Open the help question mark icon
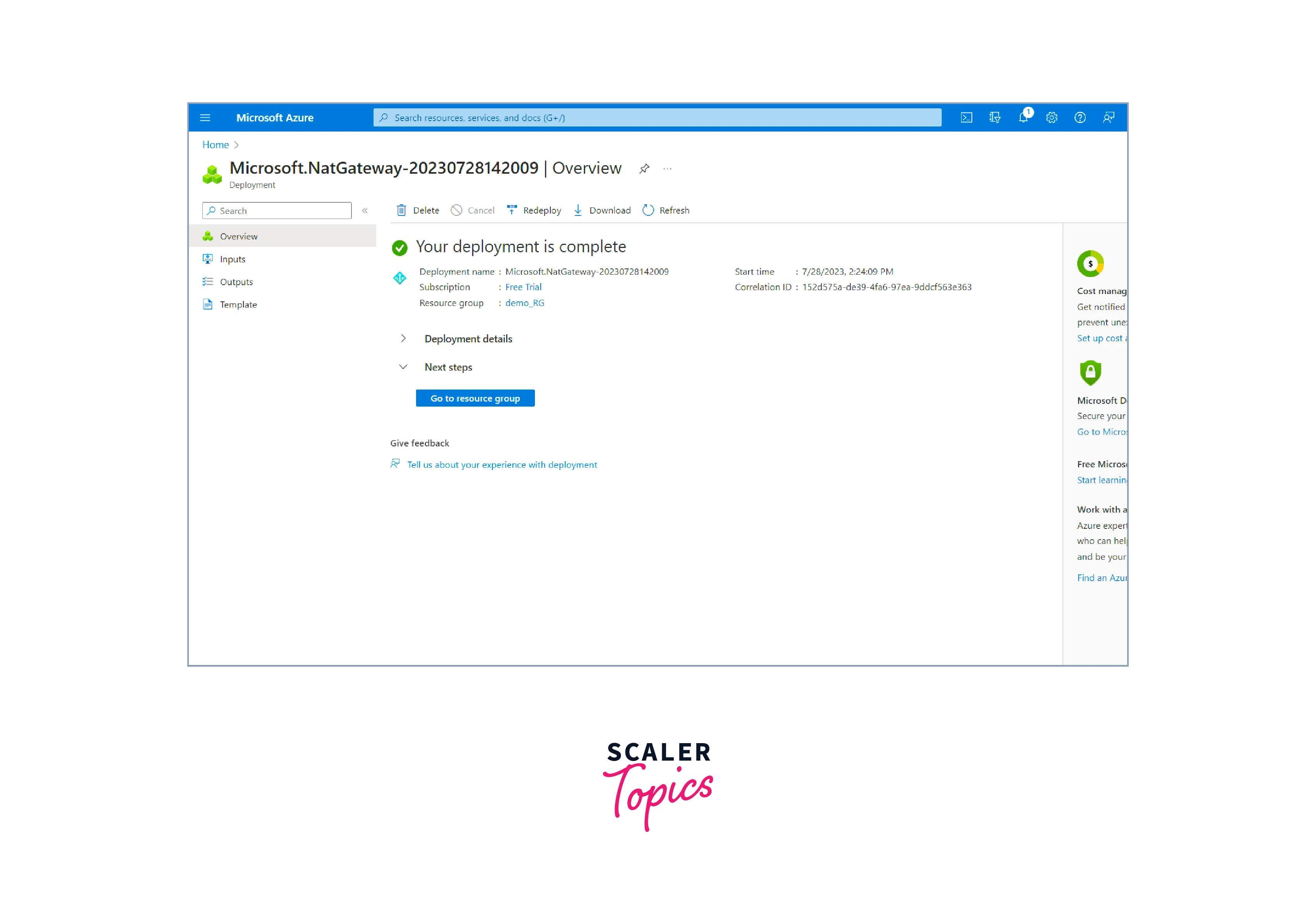 tap(1080, 118)
